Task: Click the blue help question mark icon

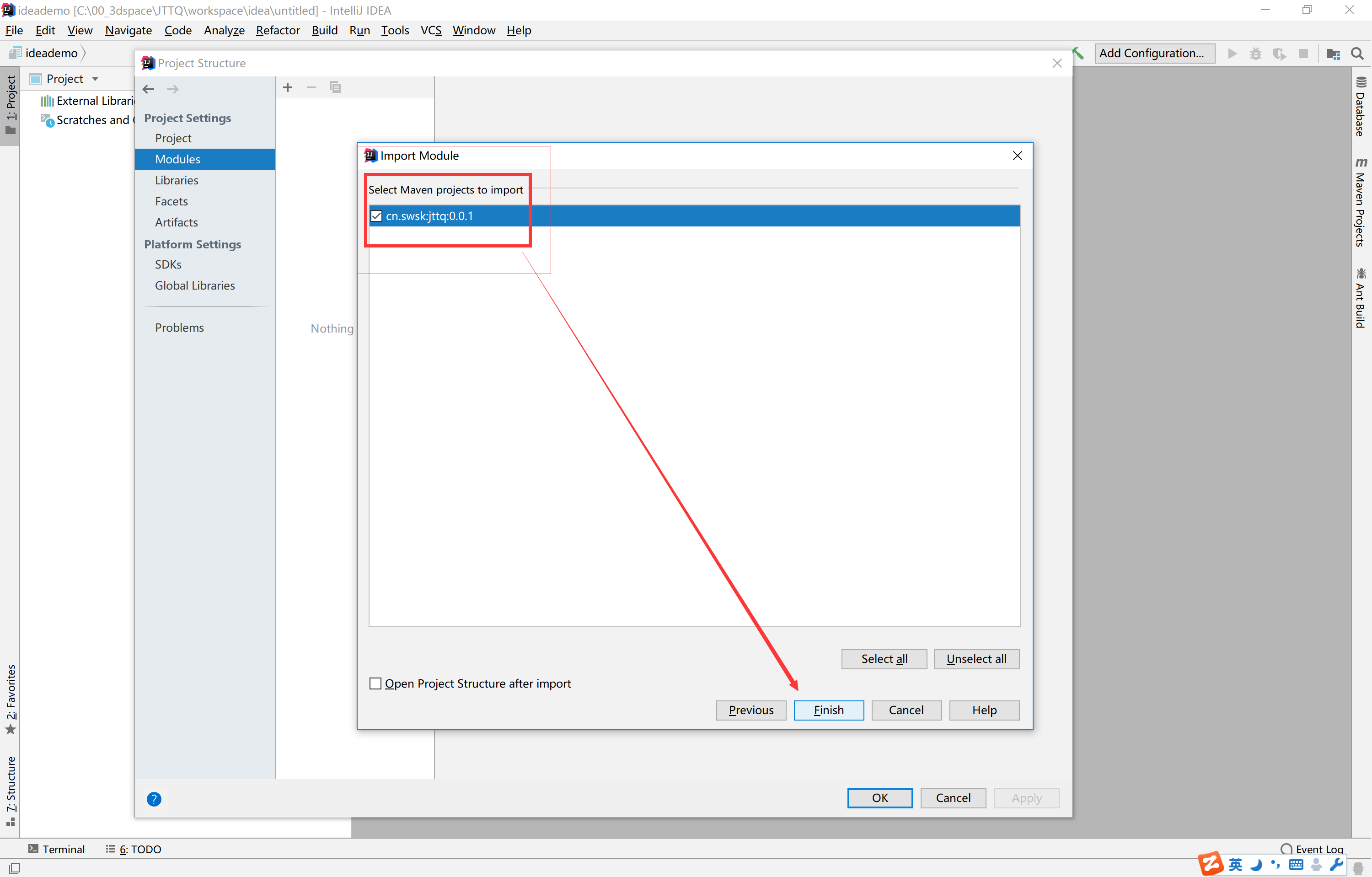Action: [154, 799]
